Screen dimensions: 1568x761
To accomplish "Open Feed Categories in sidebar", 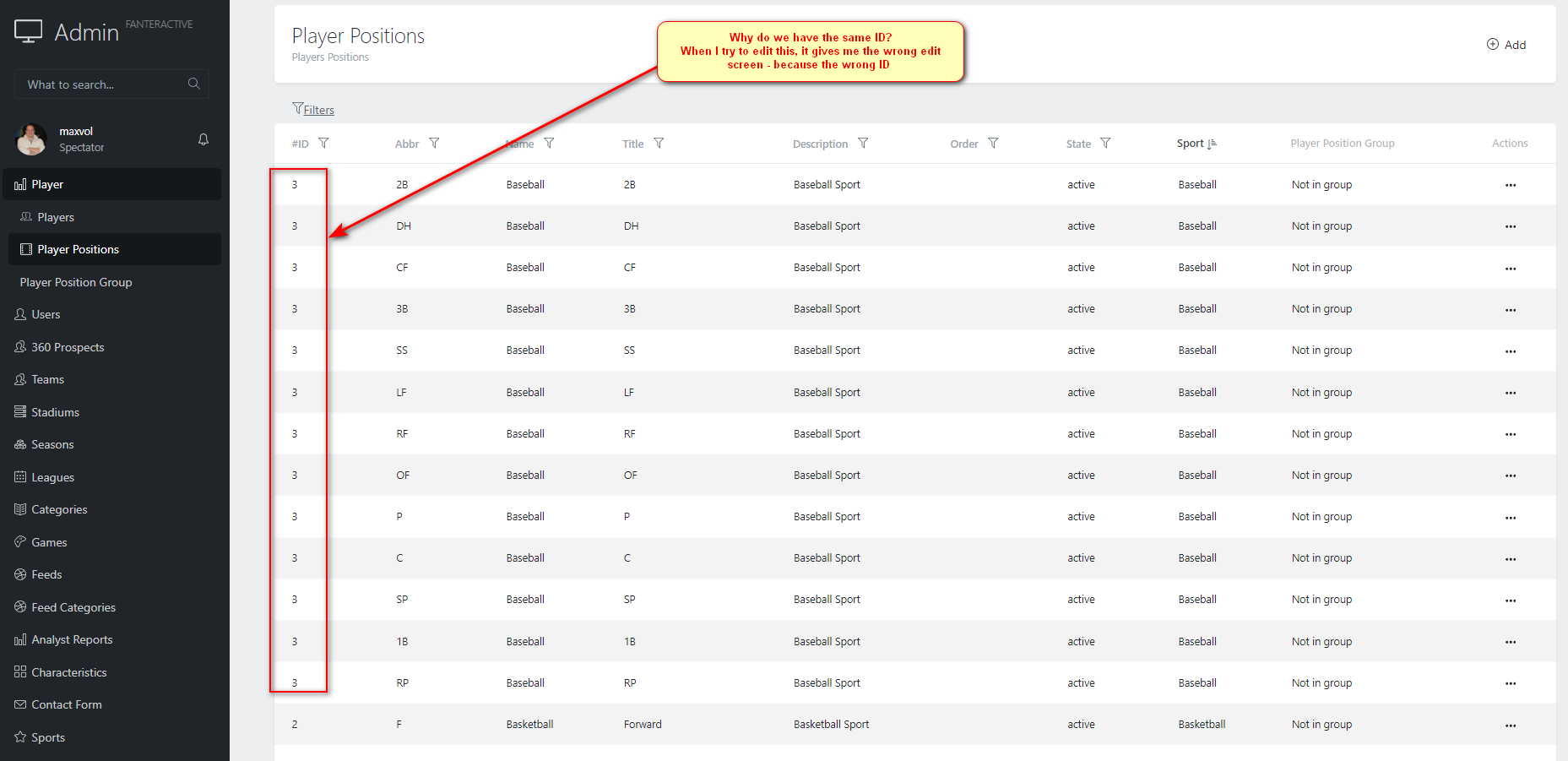I will coord(112,607).
